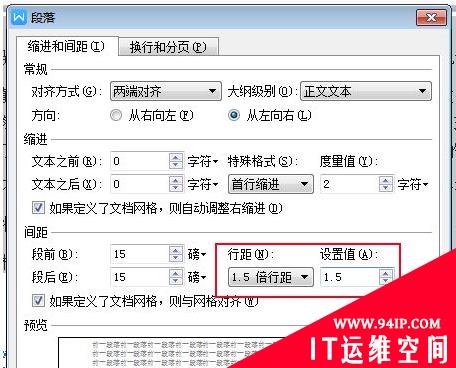This screenshot has width=456, height=368.
Task: Open the 大纲级别 dropdown showing 正文文本
Action: pyautogui.click(x=366, y=91)
